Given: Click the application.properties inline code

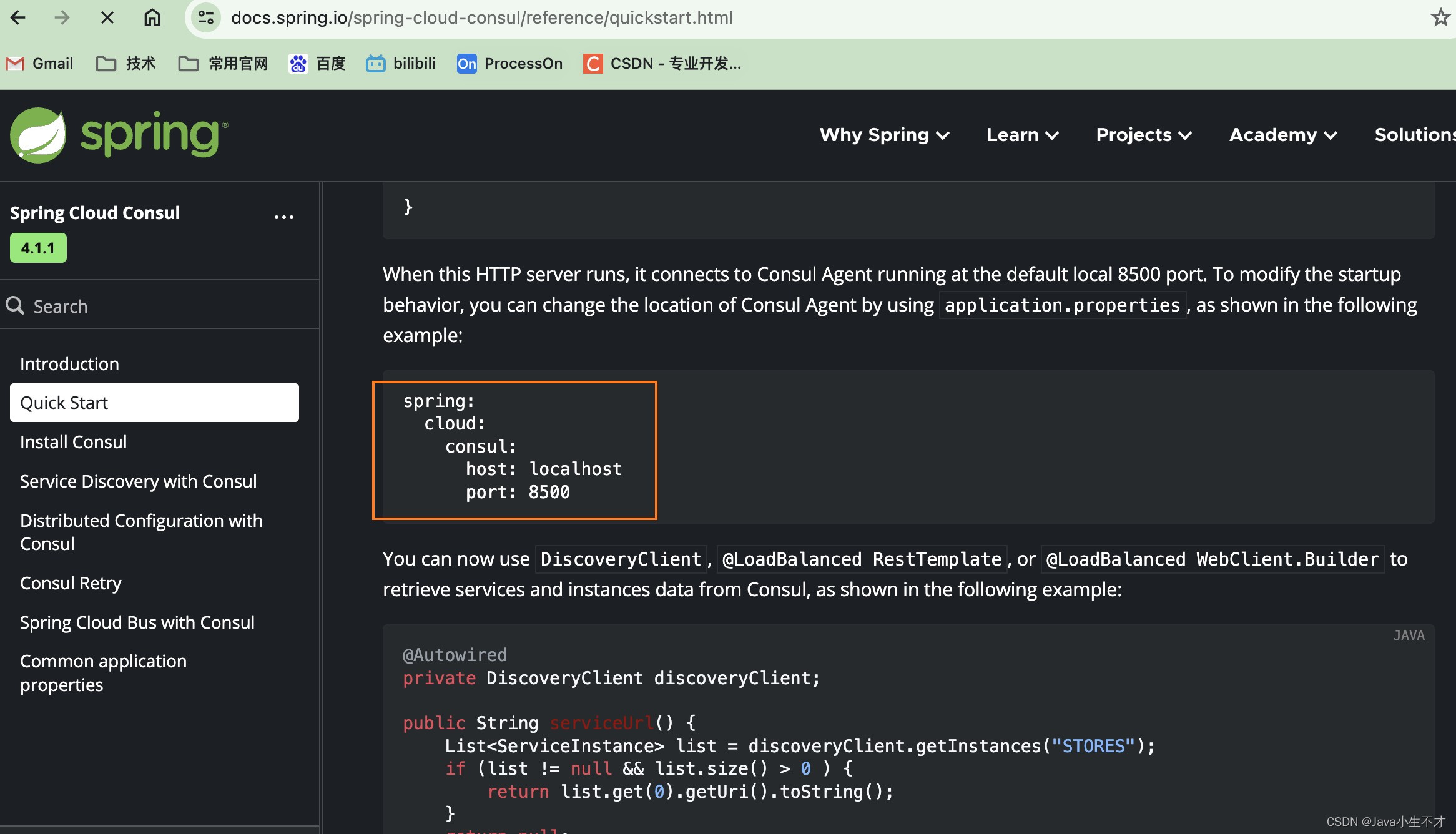Looking at the screenshot, I should (x=1062, y=305).
